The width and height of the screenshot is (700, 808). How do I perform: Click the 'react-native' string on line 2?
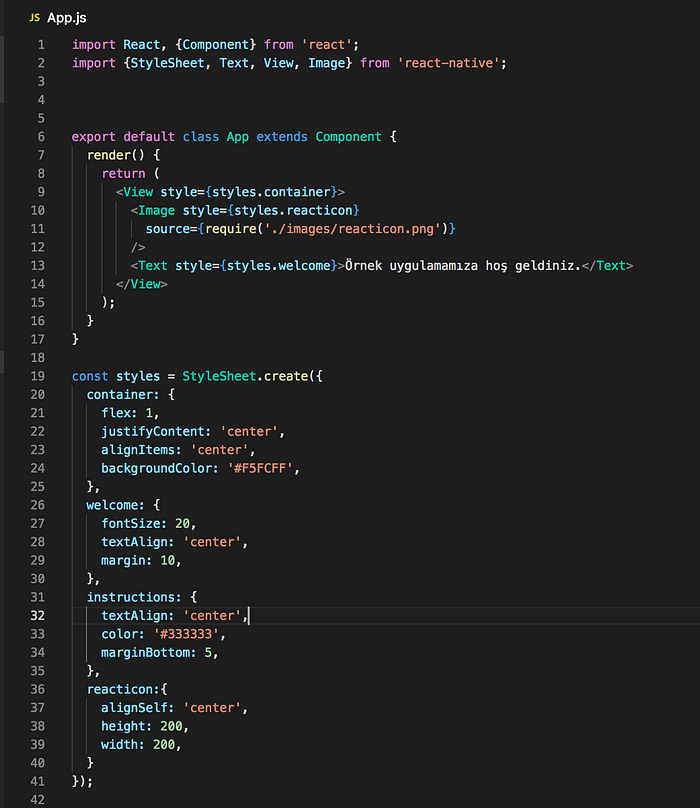tap(448, 63)
